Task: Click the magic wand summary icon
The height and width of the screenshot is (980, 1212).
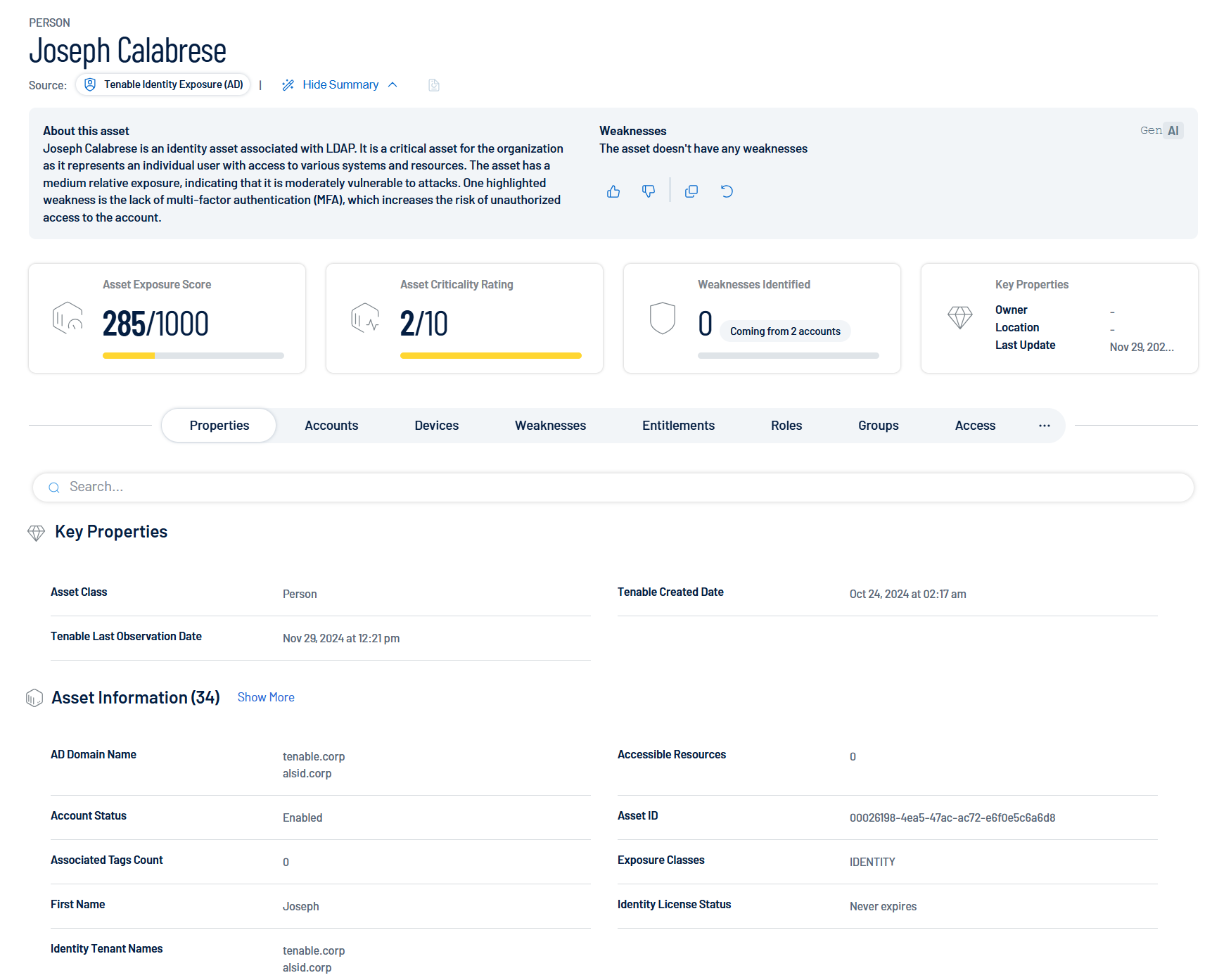Action: click(288, 85)
